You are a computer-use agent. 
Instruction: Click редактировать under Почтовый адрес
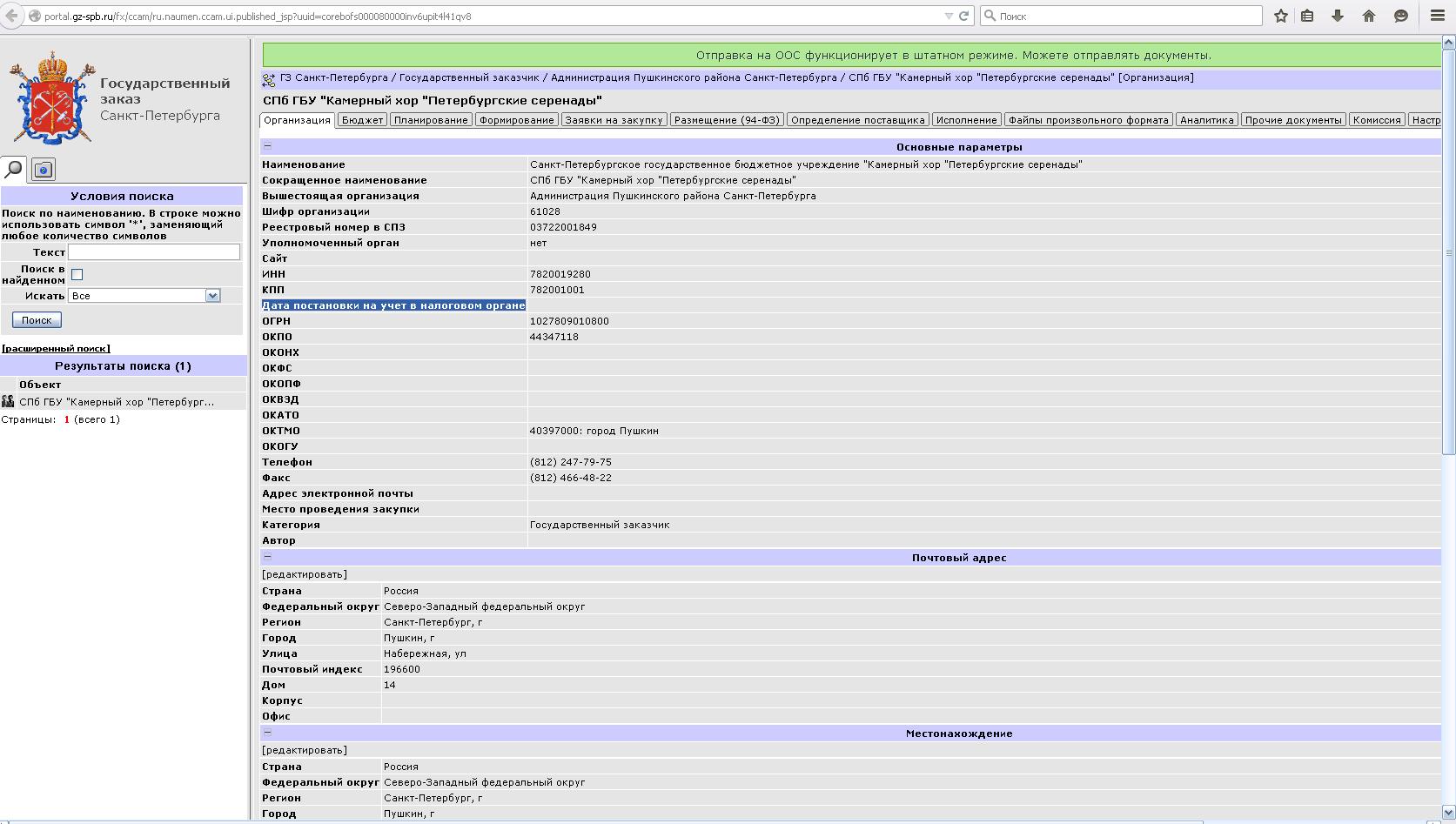tap(305, 574)
